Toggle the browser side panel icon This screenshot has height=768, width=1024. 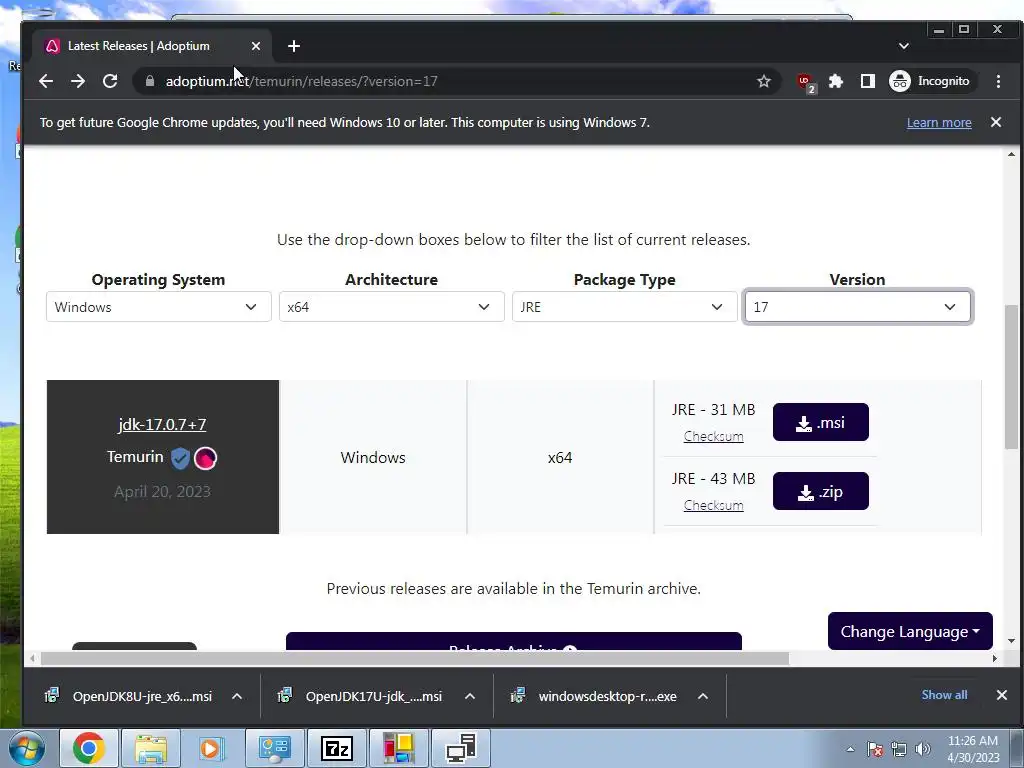coord(867,81)
